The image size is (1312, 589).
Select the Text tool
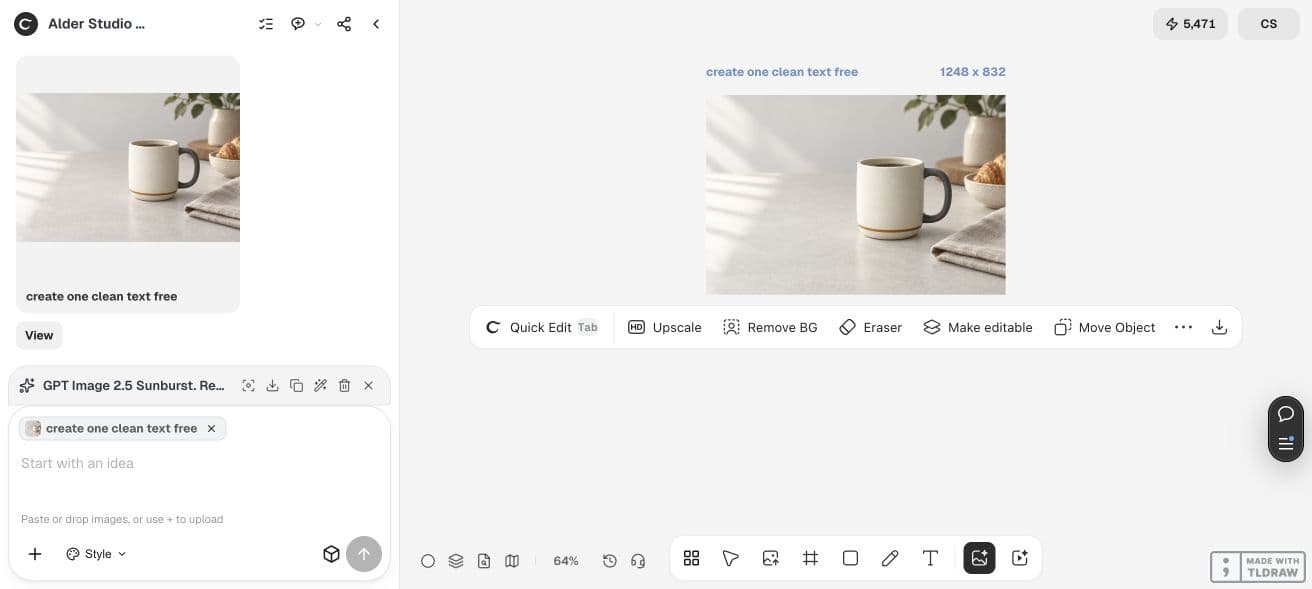(930, 558)
